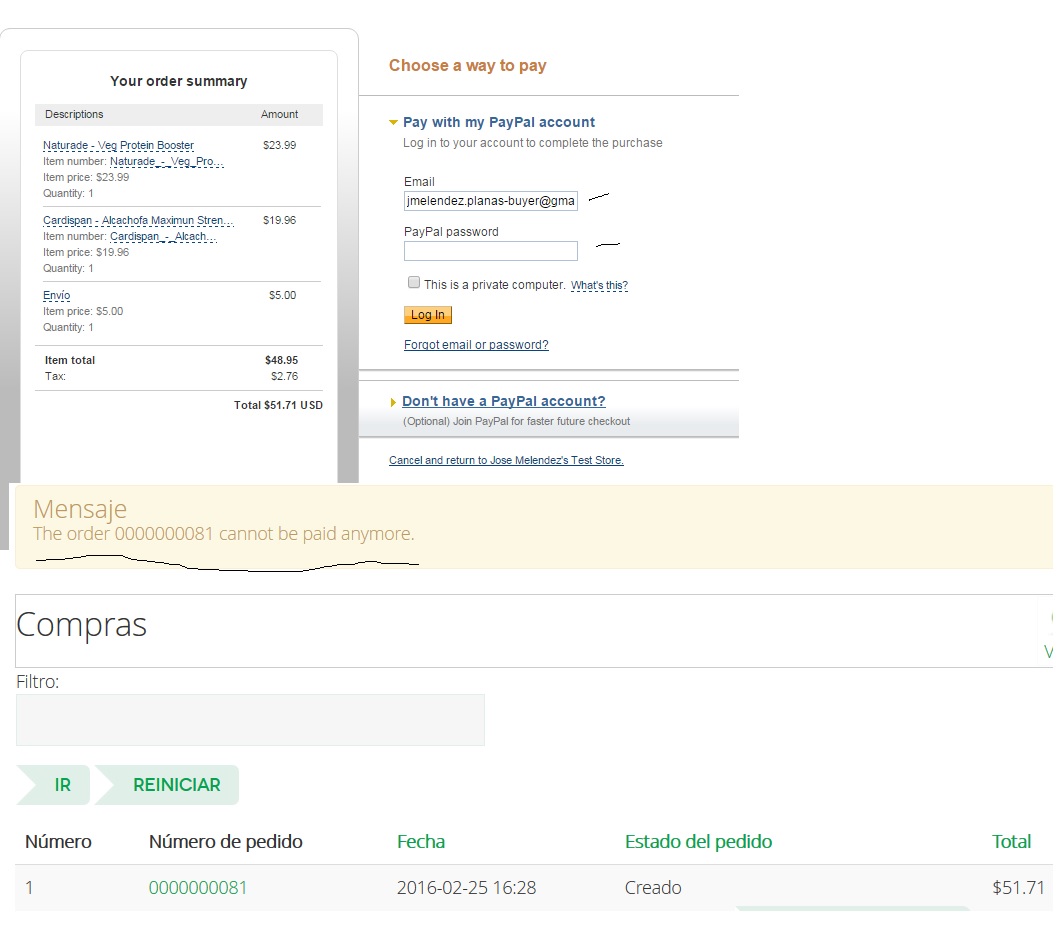Check the 'This is a private computer' checkbox
1060x929 pixels.
(x=414, y=283)
